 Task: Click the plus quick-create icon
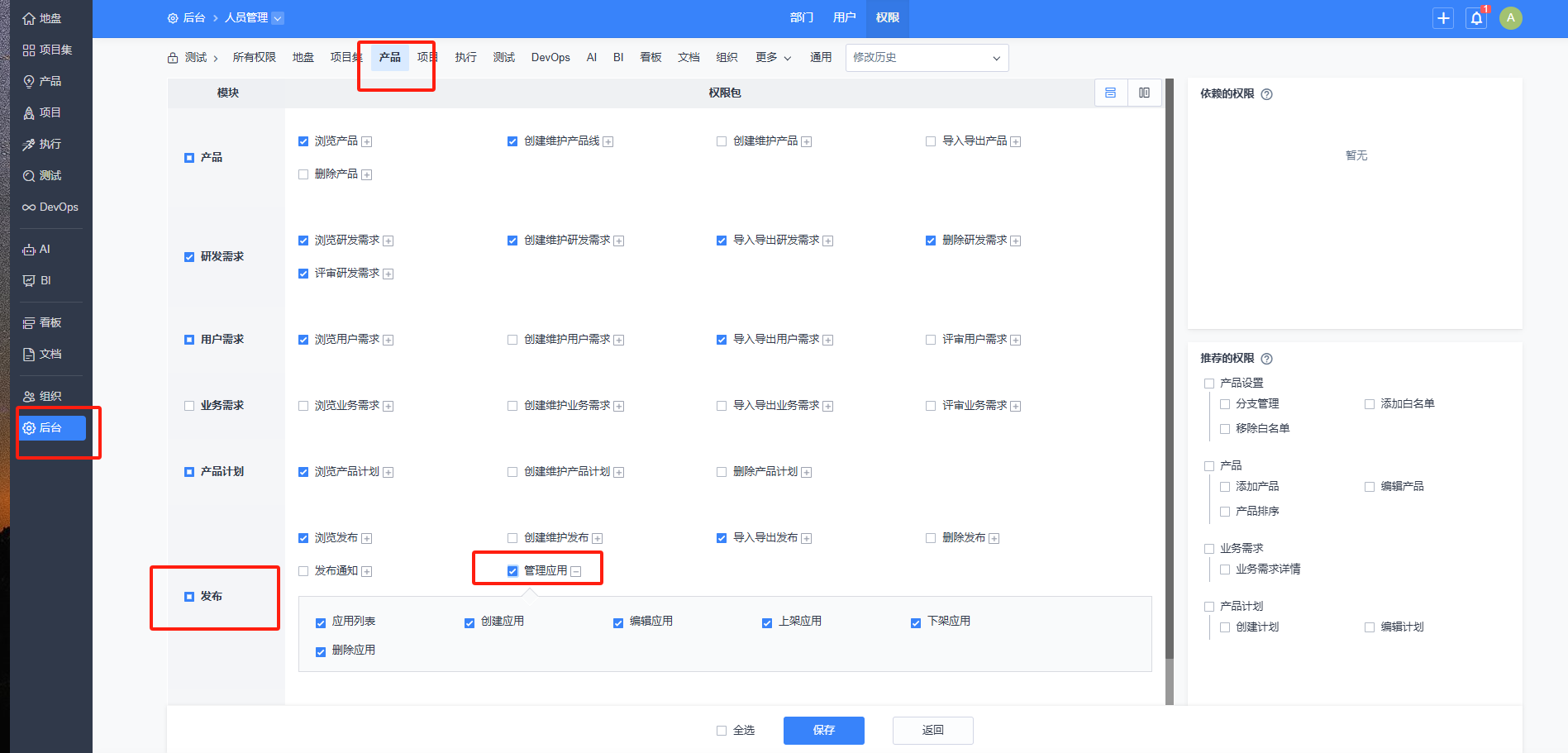click(1443, 18)
